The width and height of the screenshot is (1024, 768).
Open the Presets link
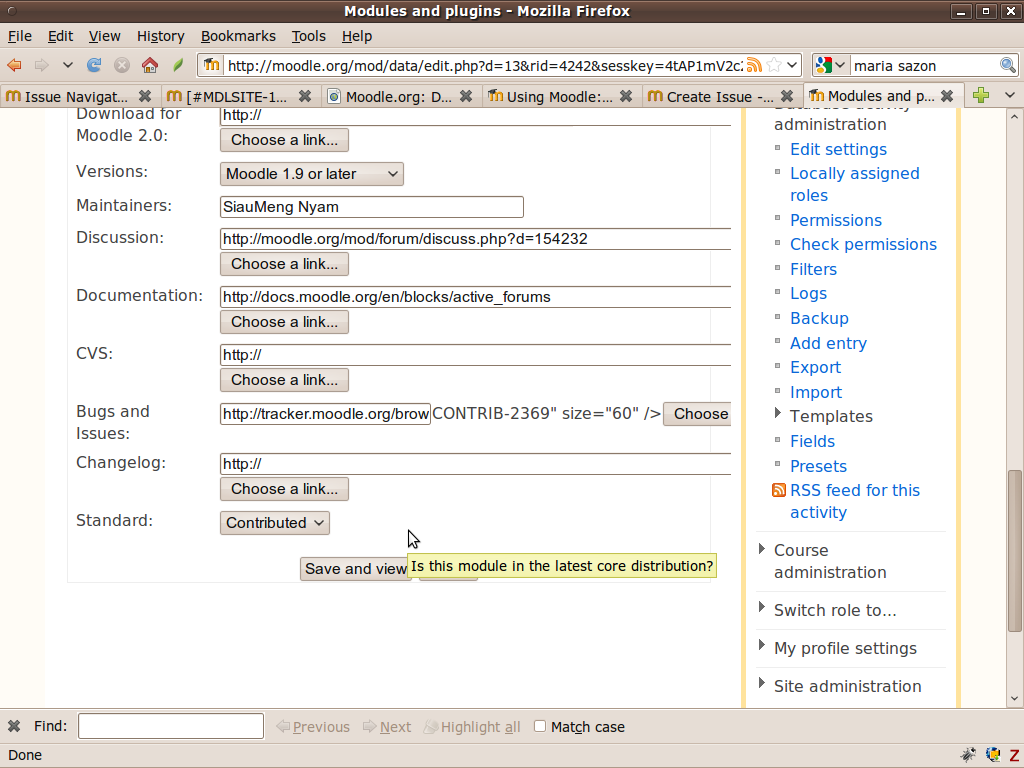(x=818, y=466)
